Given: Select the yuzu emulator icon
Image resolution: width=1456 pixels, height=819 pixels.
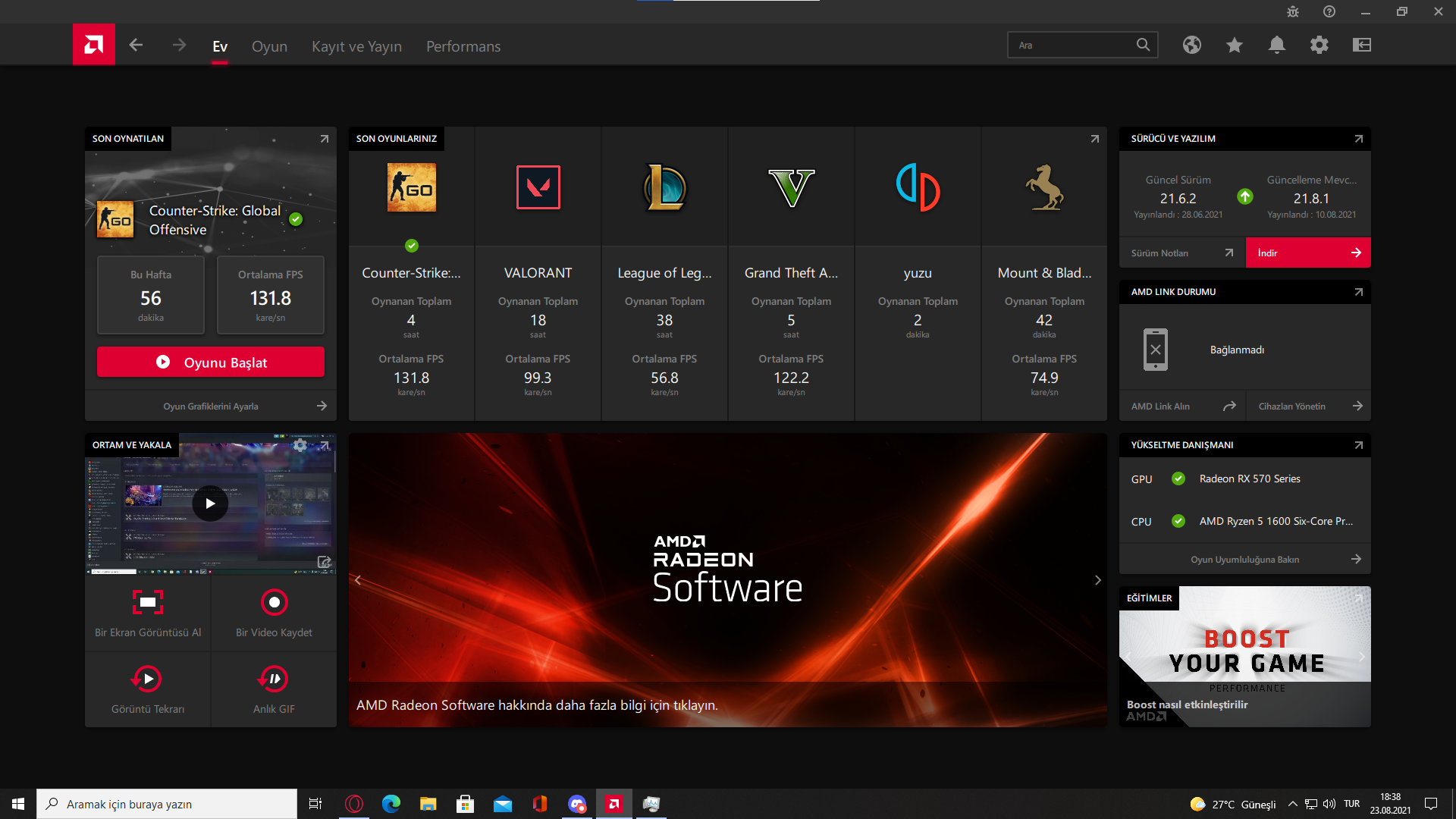Looking at the screenshot, I should click(918, 187).
